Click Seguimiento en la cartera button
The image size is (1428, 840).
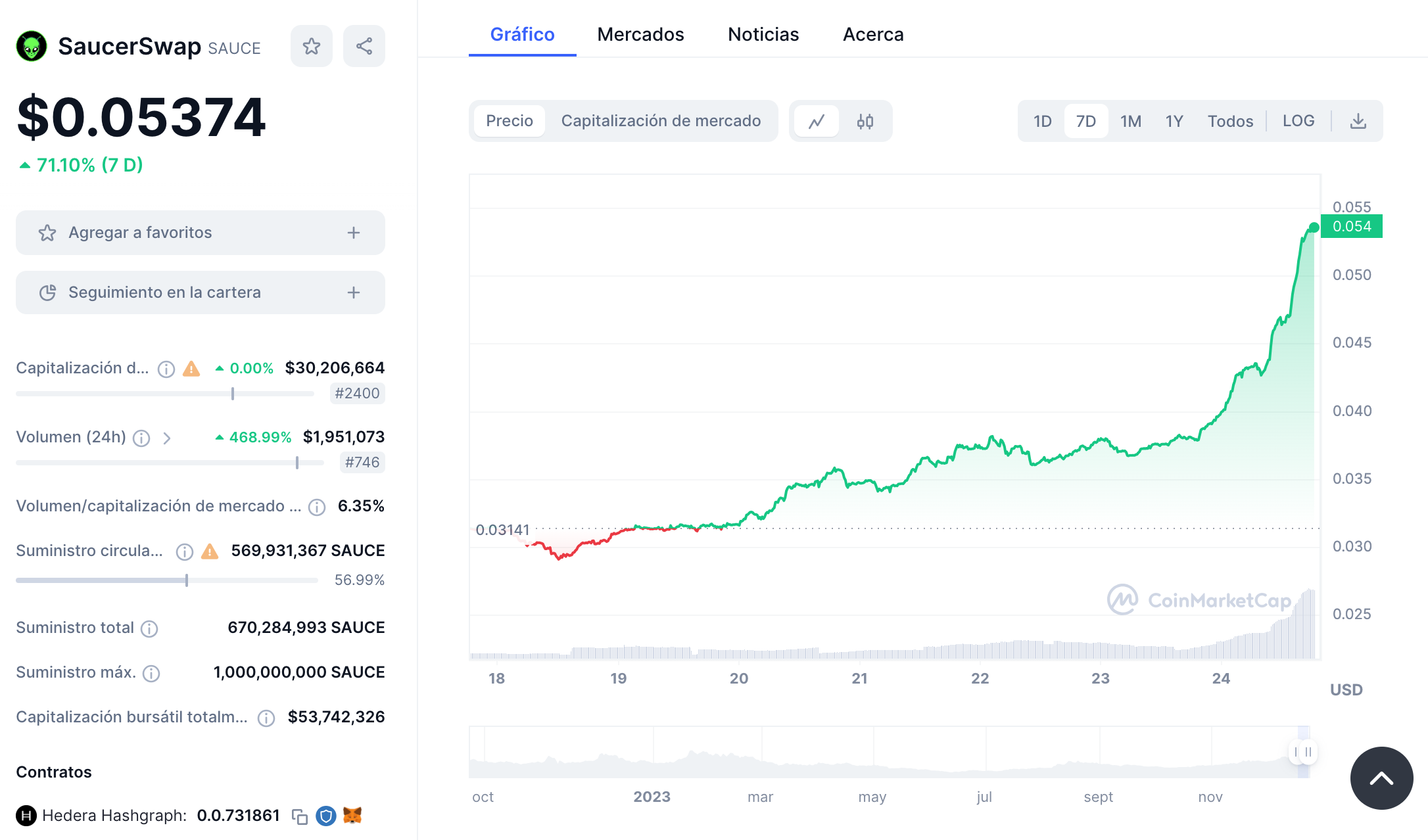(201, 292)
